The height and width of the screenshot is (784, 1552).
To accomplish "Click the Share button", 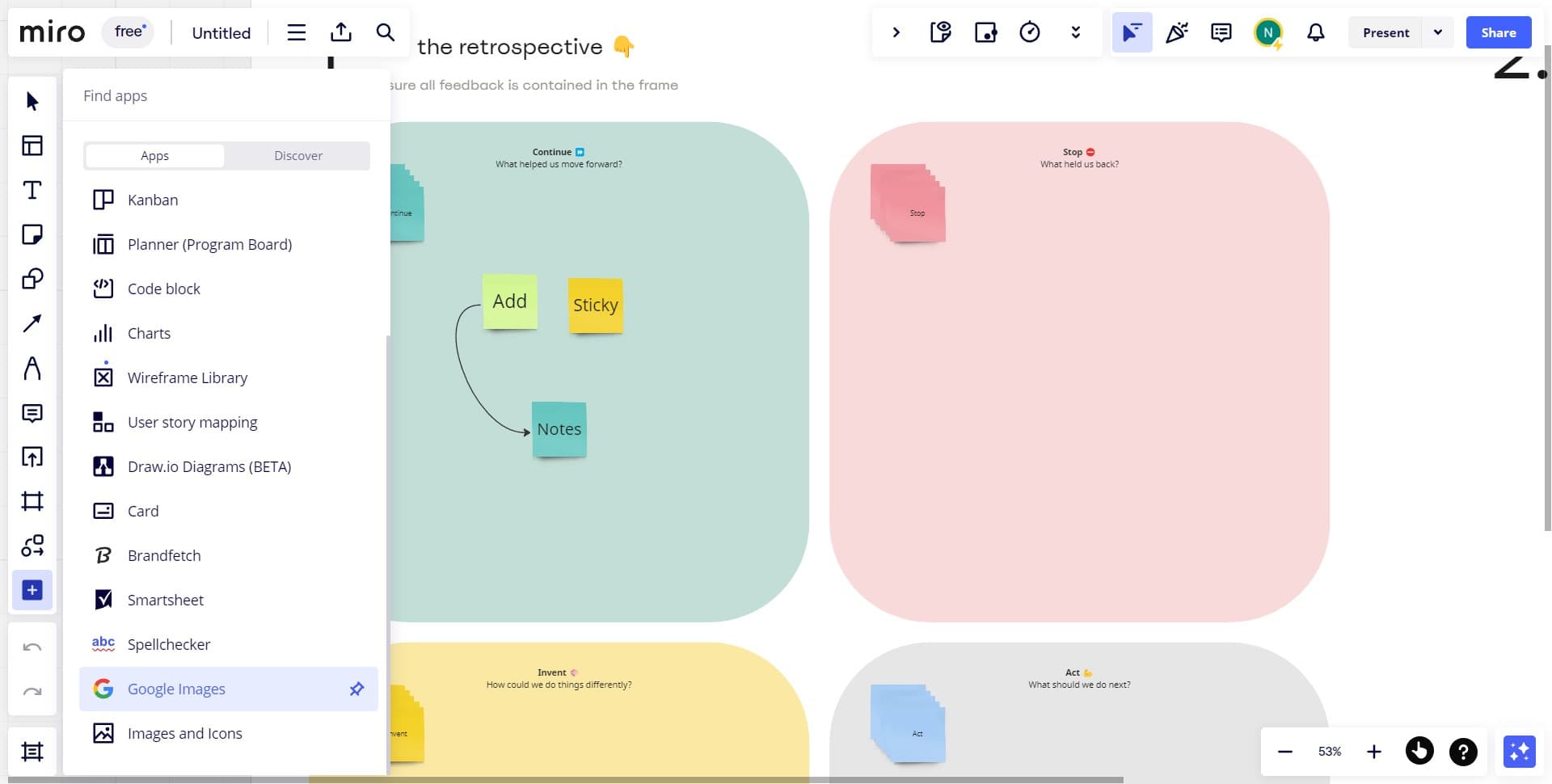I will point(1498,32).
